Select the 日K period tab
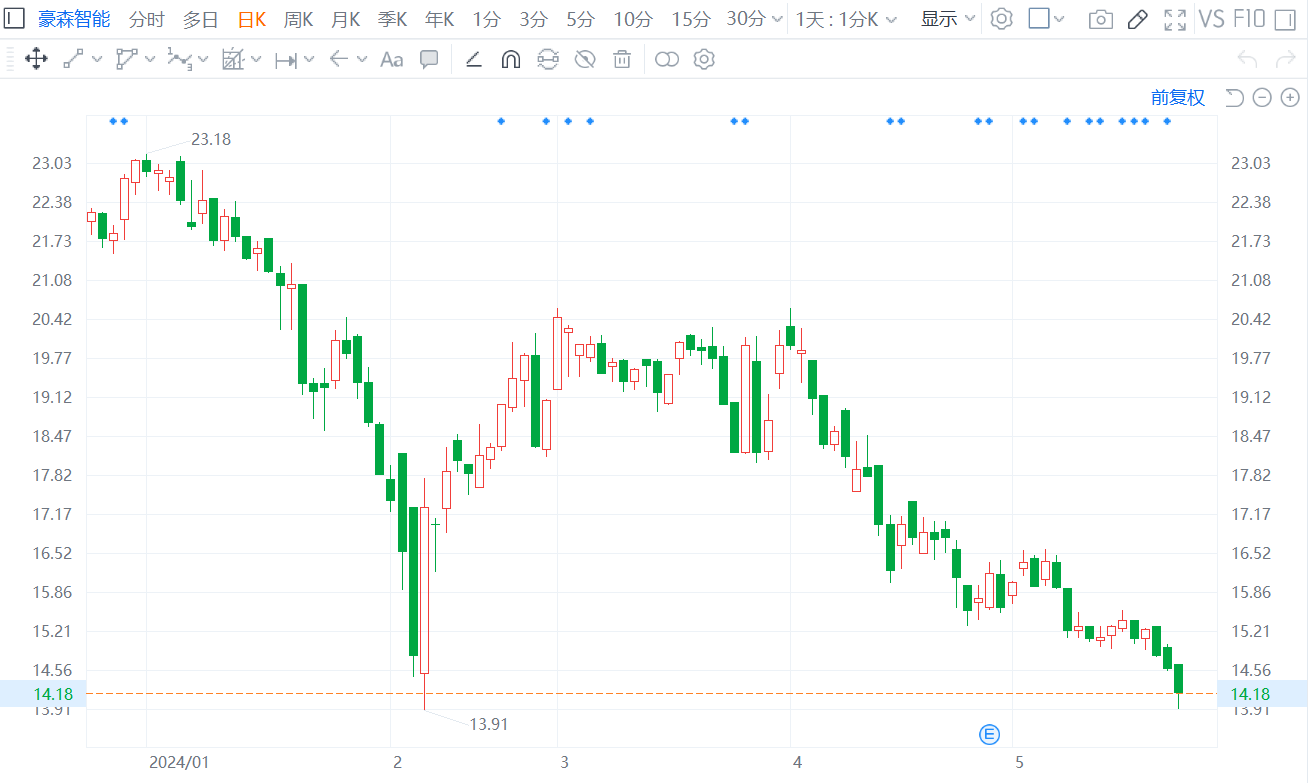The image size is (1308, 783). [x=252, y=18]
